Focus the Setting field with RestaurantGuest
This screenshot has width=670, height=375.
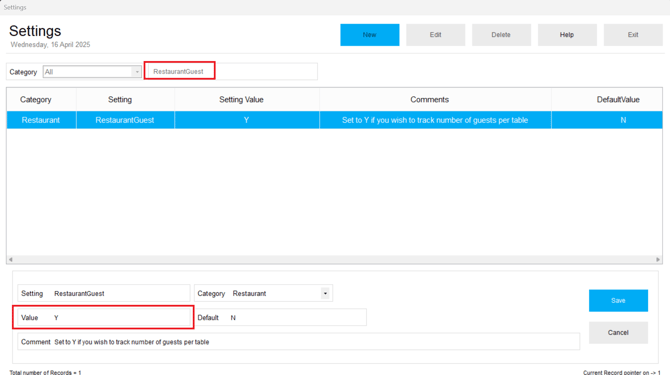[x=104, y=293]
